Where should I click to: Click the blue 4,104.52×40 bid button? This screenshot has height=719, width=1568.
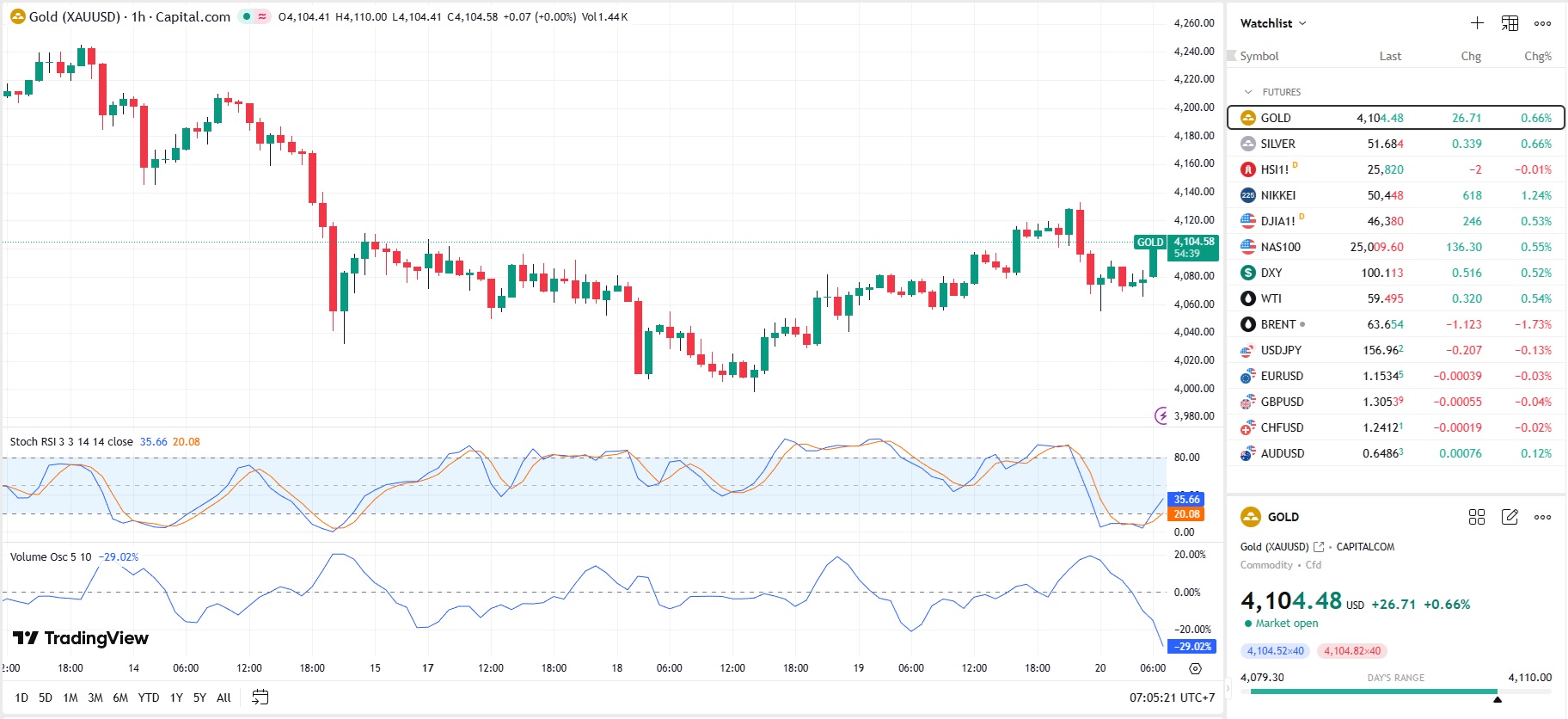point(1275,651)
